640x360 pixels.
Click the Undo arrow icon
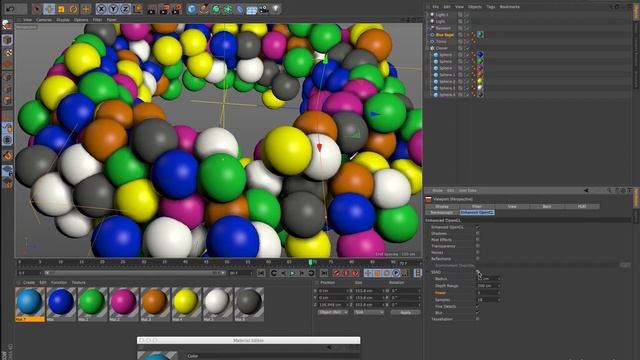click(10, 9)
